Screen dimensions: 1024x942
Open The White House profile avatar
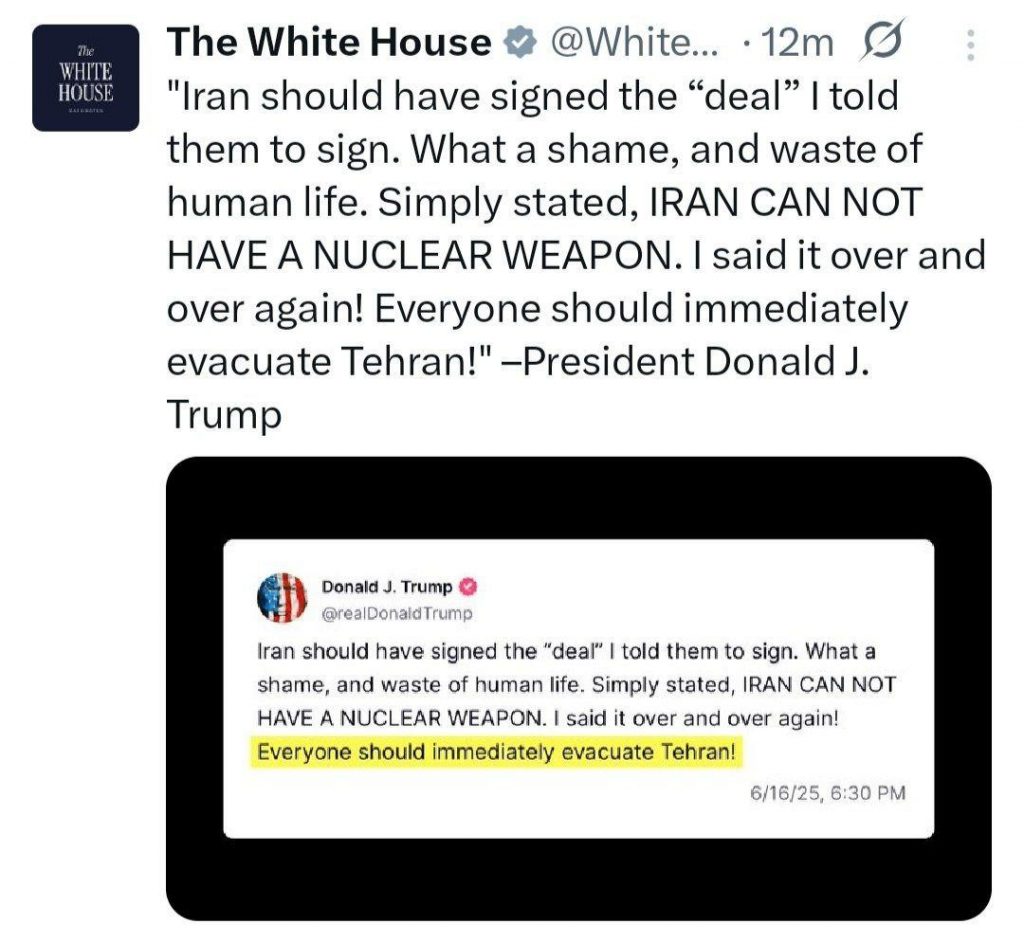(x=86, y=78)
